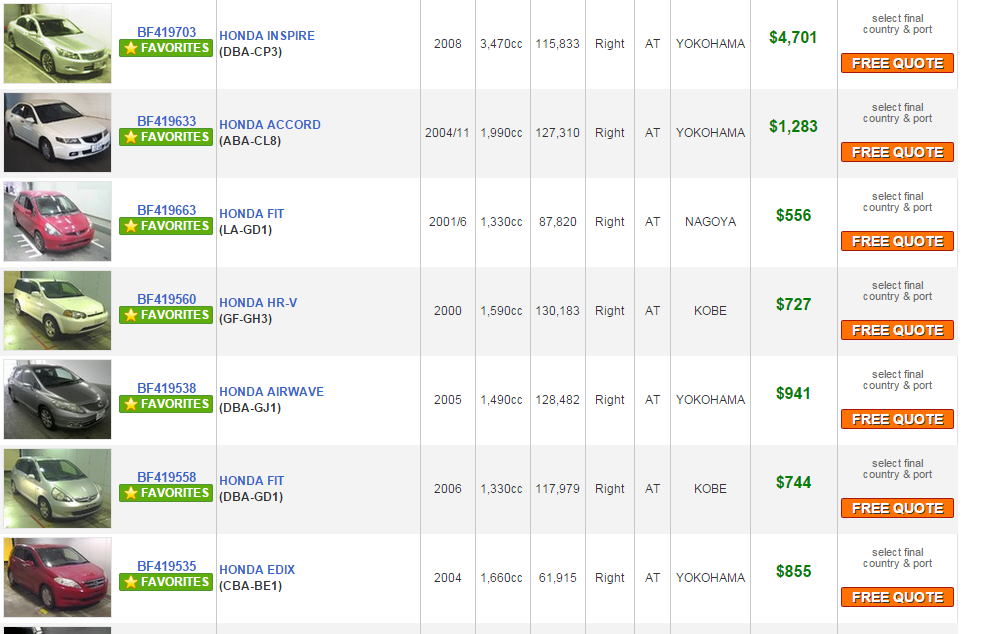Add Honda Inspire BF419703 to Favorites
This screenshot has height=634, width=1000.
coord(166,48)
